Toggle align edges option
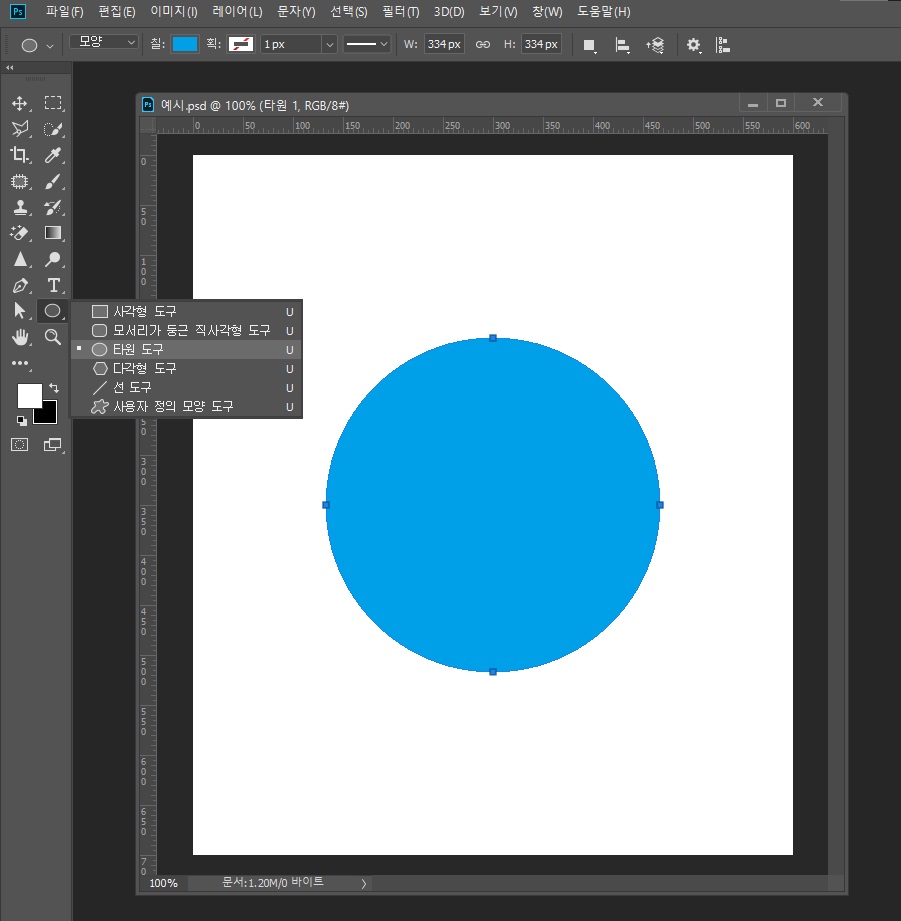Image resolution: width=901 pixels, height=921 pixels. tap(723, 45)
